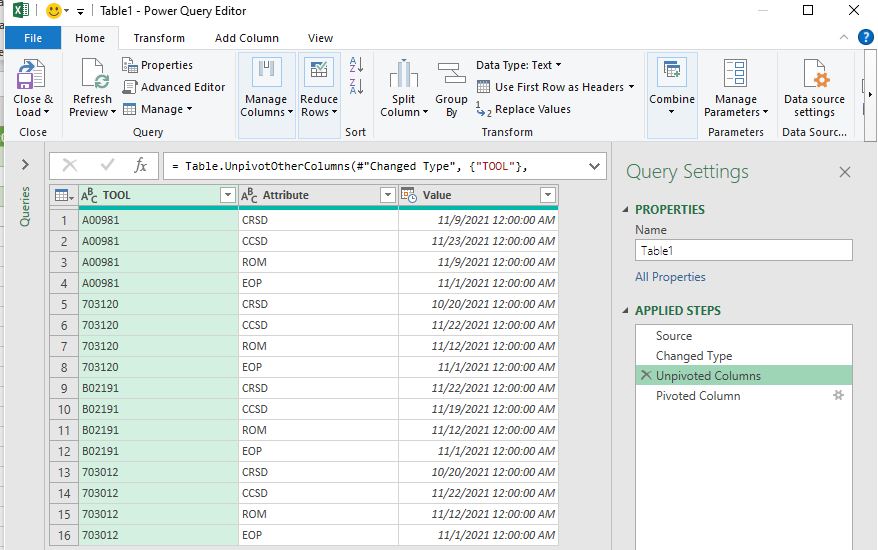Click the query Name input field

(x=743, y=251)
